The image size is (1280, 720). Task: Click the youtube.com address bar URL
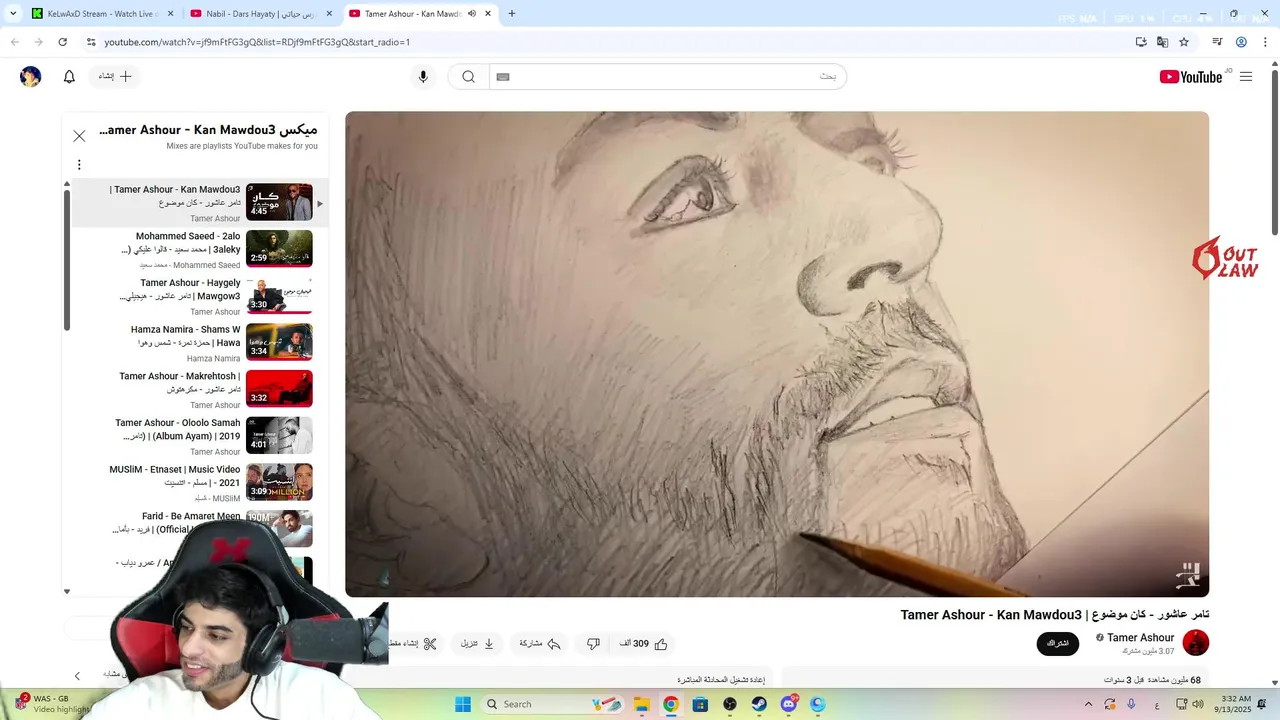[x=257, y=42]
